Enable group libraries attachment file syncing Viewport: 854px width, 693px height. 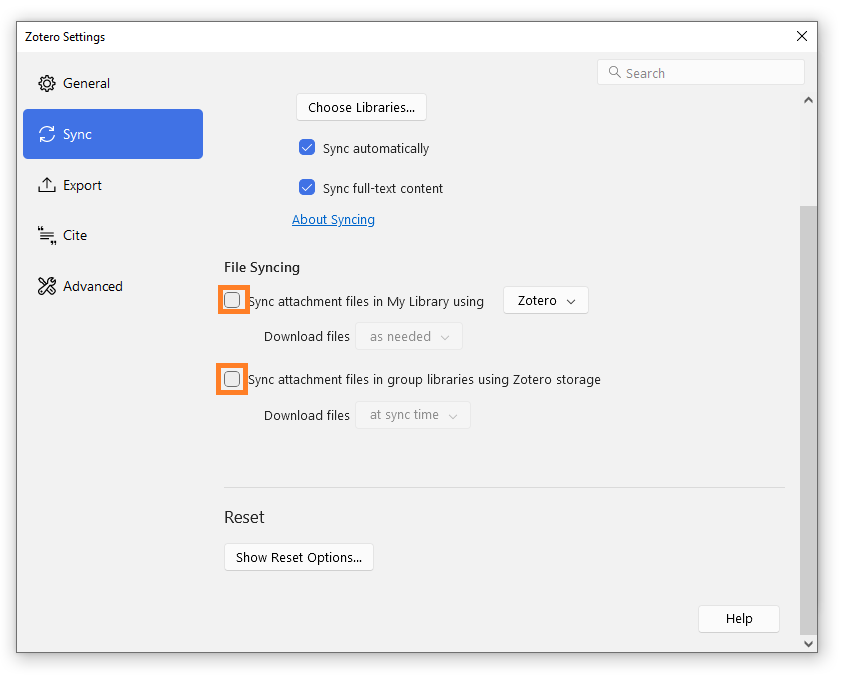coord(232,379)
